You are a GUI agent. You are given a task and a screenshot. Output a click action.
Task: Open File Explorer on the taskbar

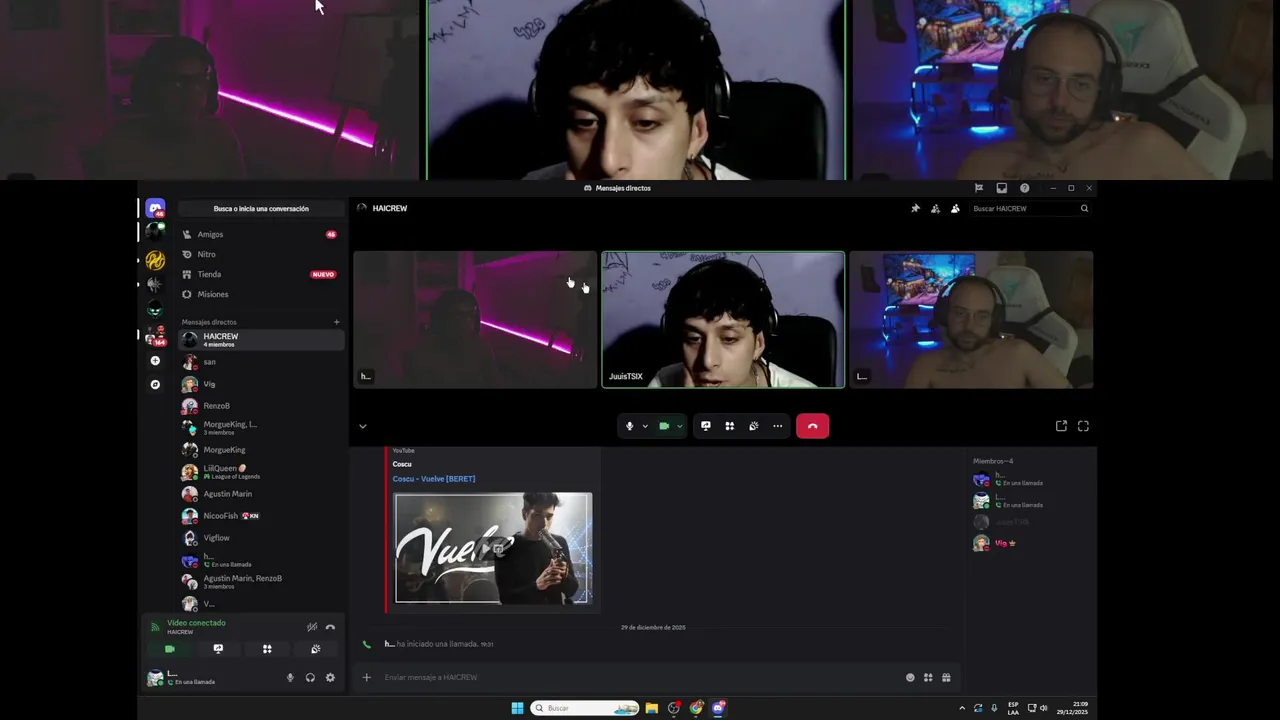click(x=652, y=708)
